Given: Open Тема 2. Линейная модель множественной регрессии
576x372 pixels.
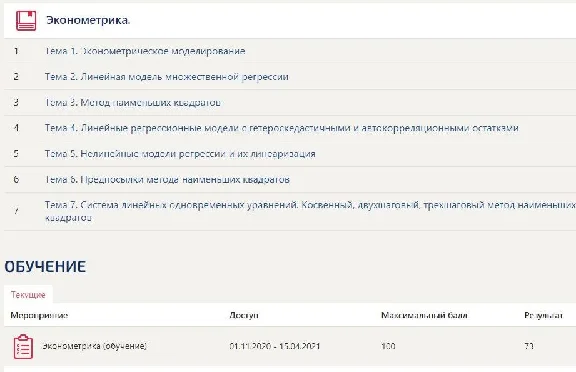Looking at the screenshot, I should tap(166, 77).
